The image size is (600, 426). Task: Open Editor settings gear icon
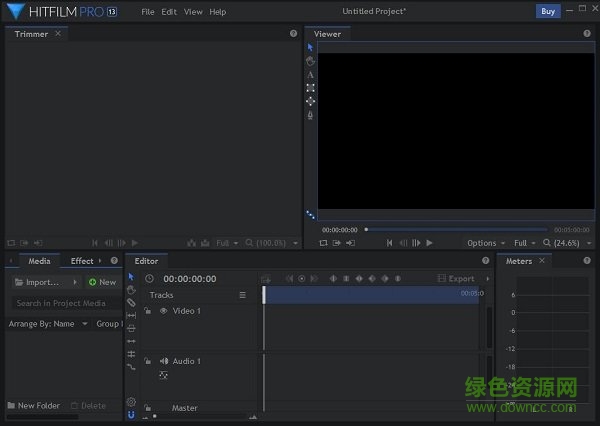pos(131,402)
